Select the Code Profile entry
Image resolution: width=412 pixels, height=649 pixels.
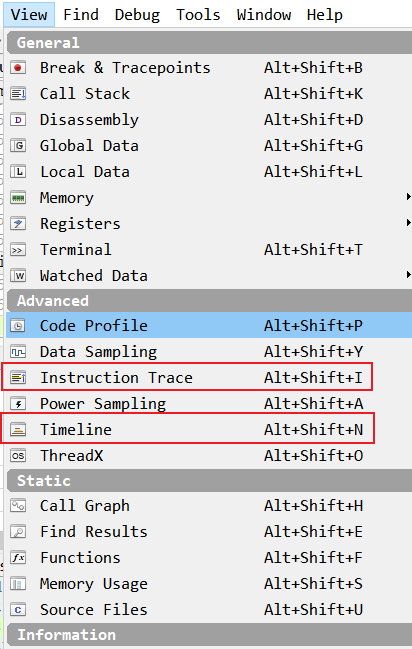[x=209, y=325]
